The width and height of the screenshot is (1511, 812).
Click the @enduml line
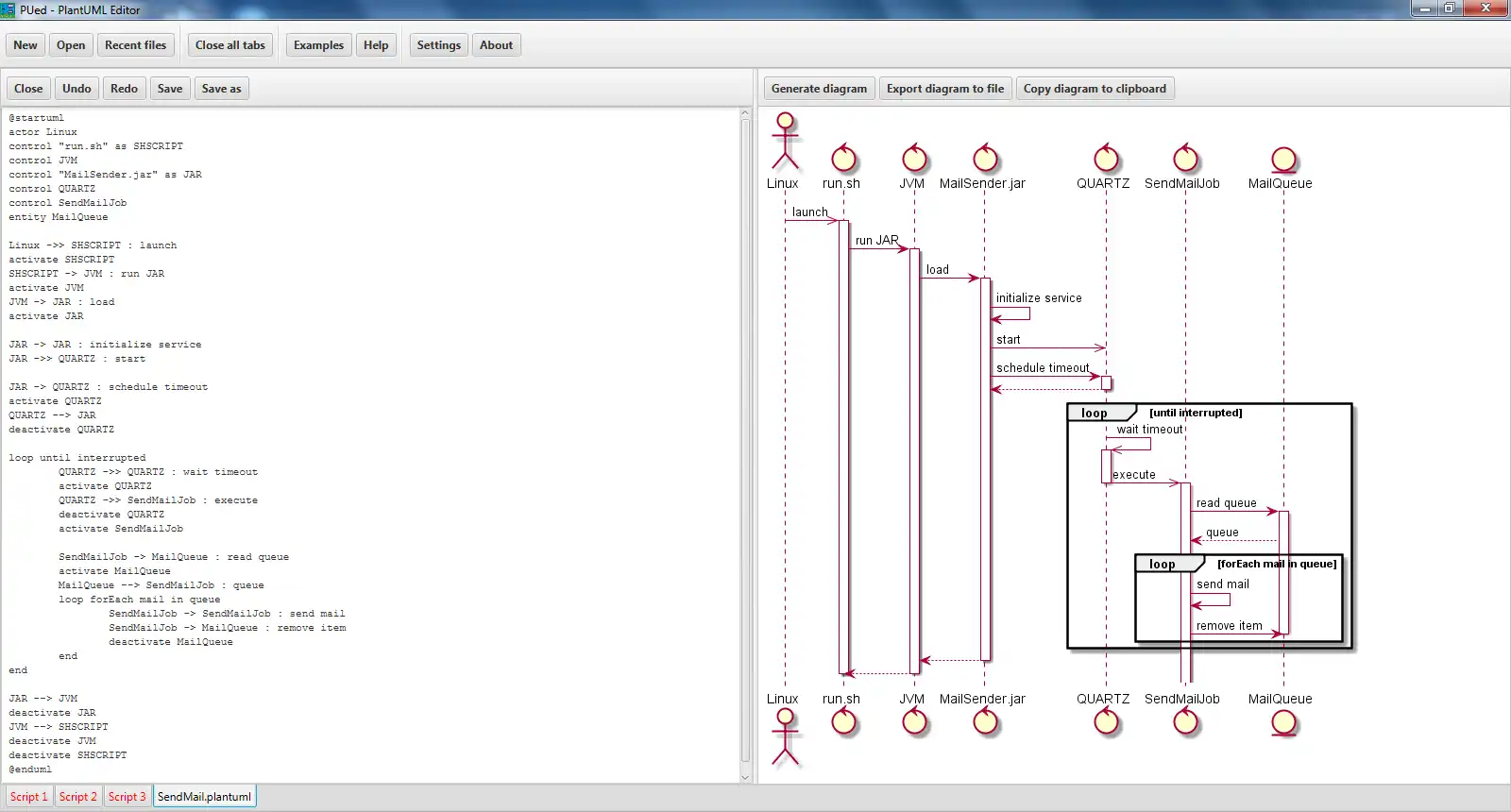tap(30, 770)
